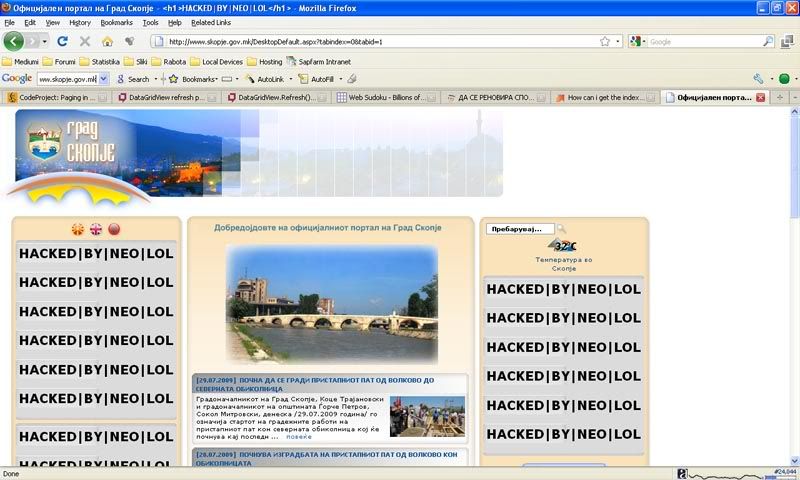Open the Bookmarks menu

(116, 22)
